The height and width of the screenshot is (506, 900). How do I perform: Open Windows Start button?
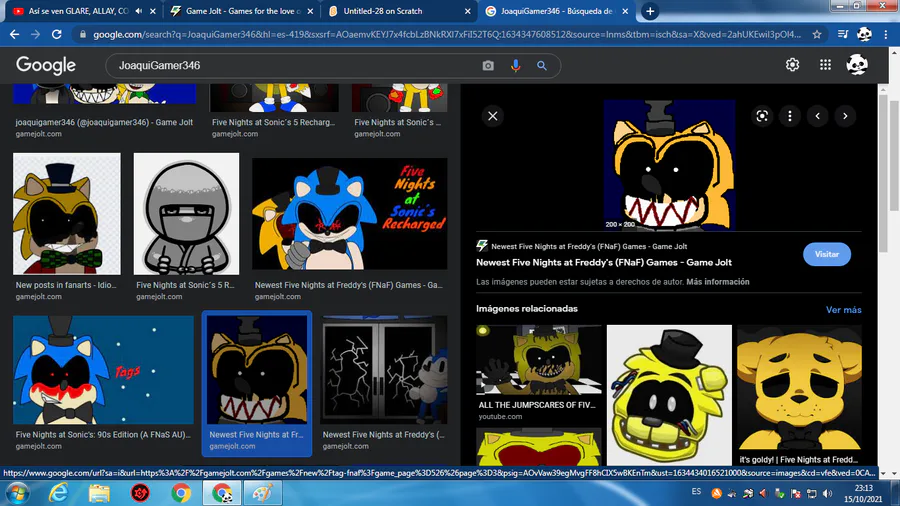click(x=17, y=493)
